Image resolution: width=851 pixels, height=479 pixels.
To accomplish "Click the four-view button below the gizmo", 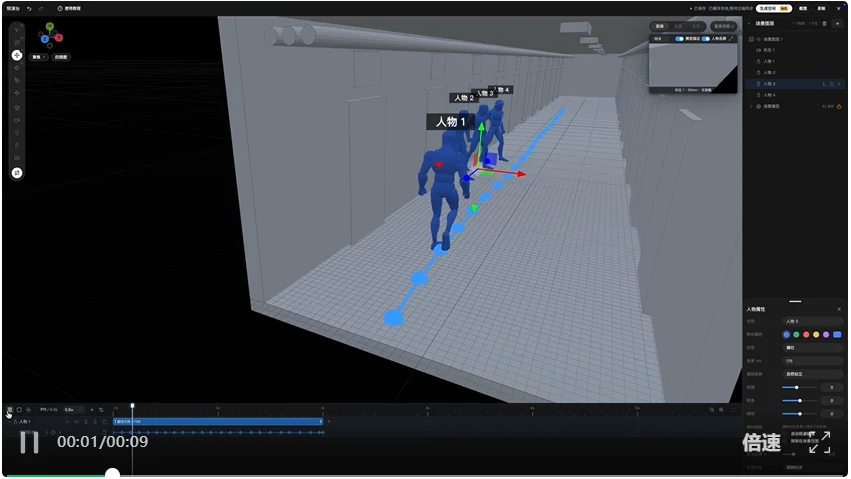I will [61, 57].
